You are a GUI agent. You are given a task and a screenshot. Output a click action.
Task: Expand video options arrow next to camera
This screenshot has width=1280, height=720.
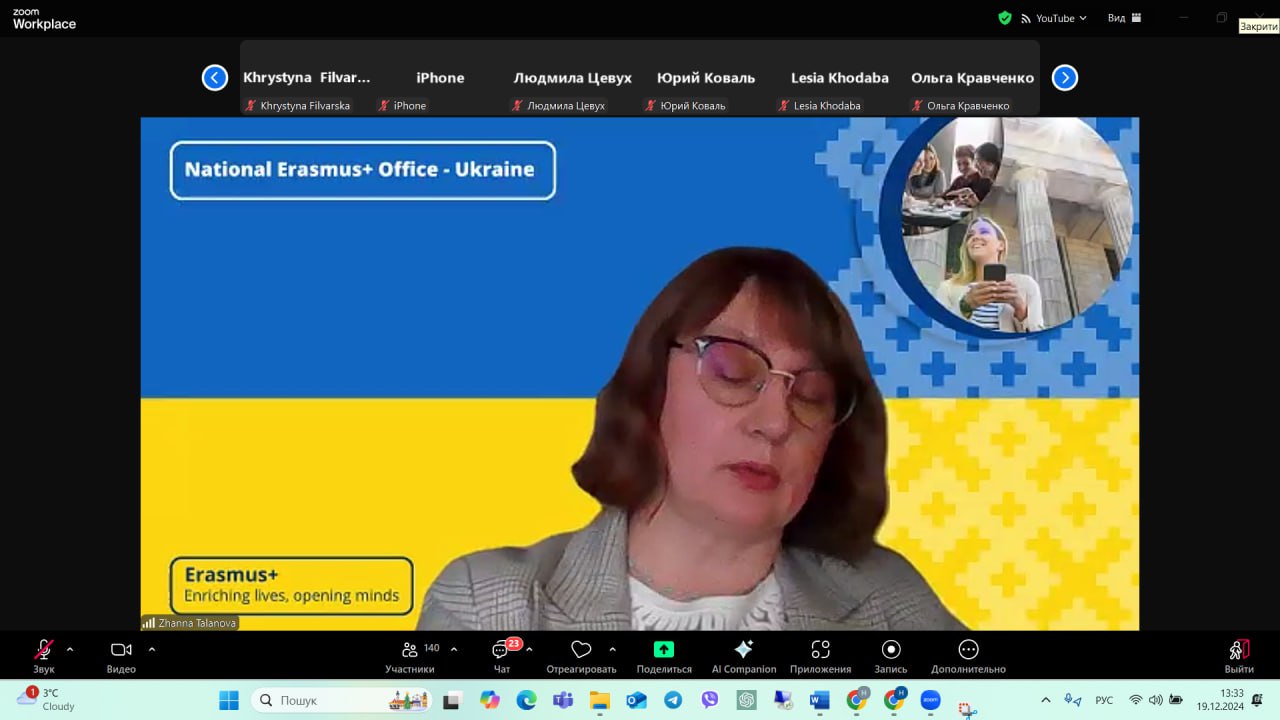click(x=152, y=649)
